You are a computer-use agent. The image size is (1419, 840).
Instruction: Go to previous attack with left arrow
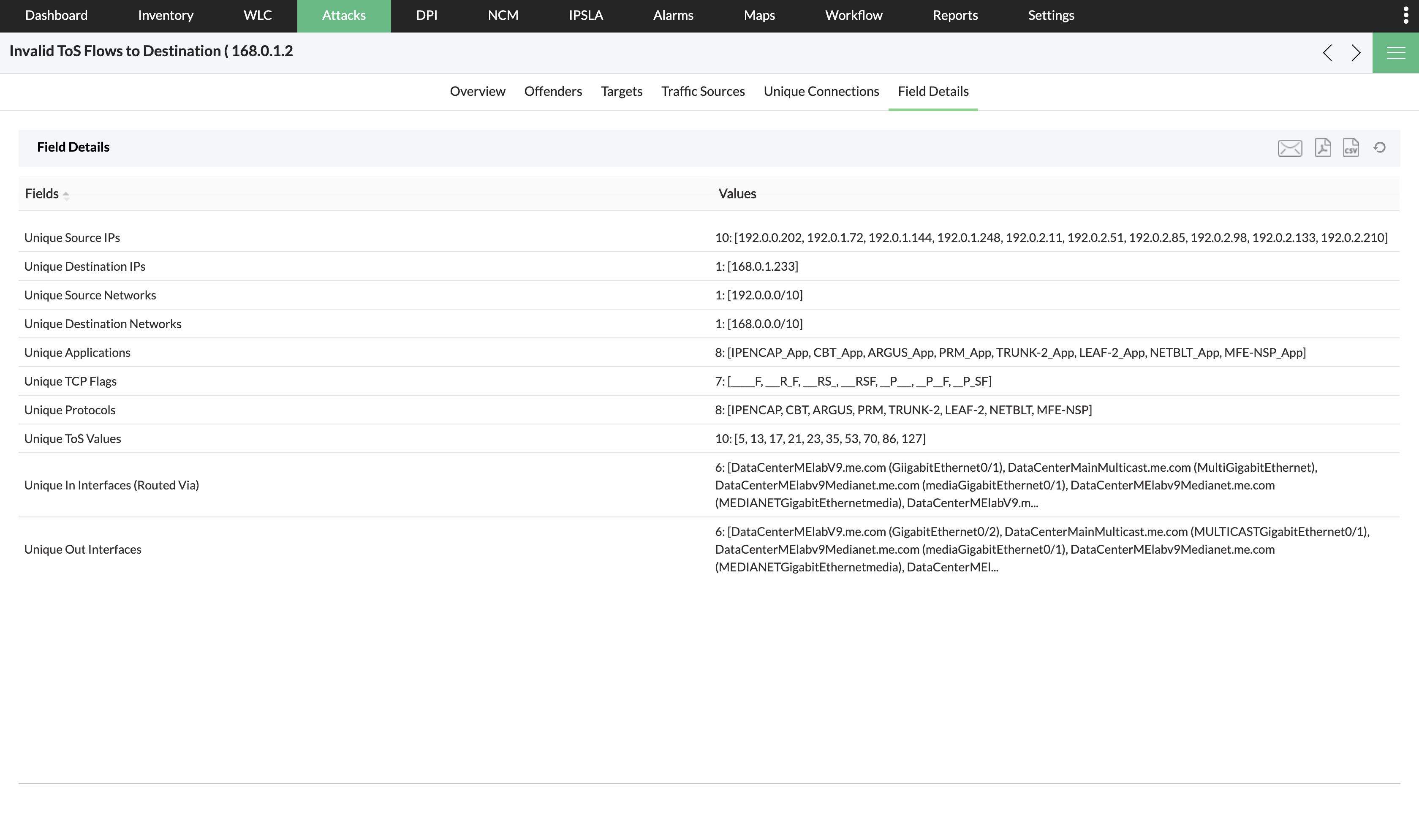(1327, 53)
